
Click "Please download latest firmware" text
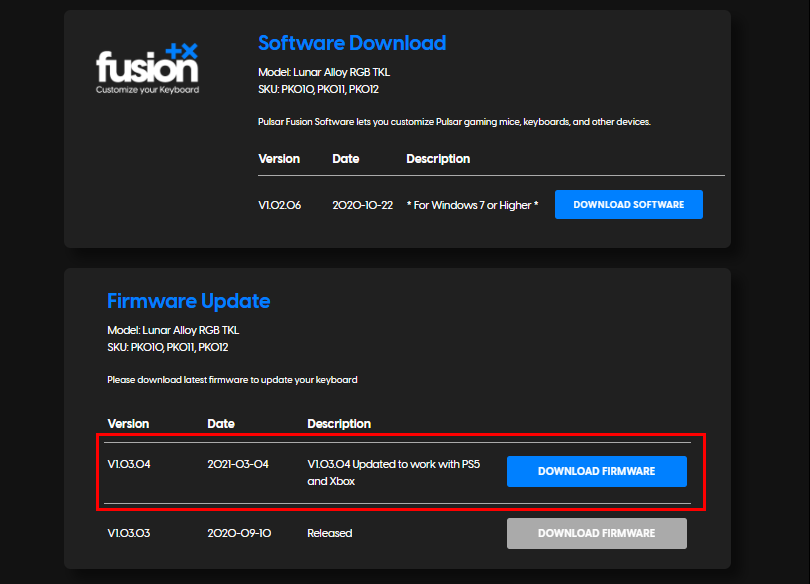pyautogui.click(x=232, y=380)
